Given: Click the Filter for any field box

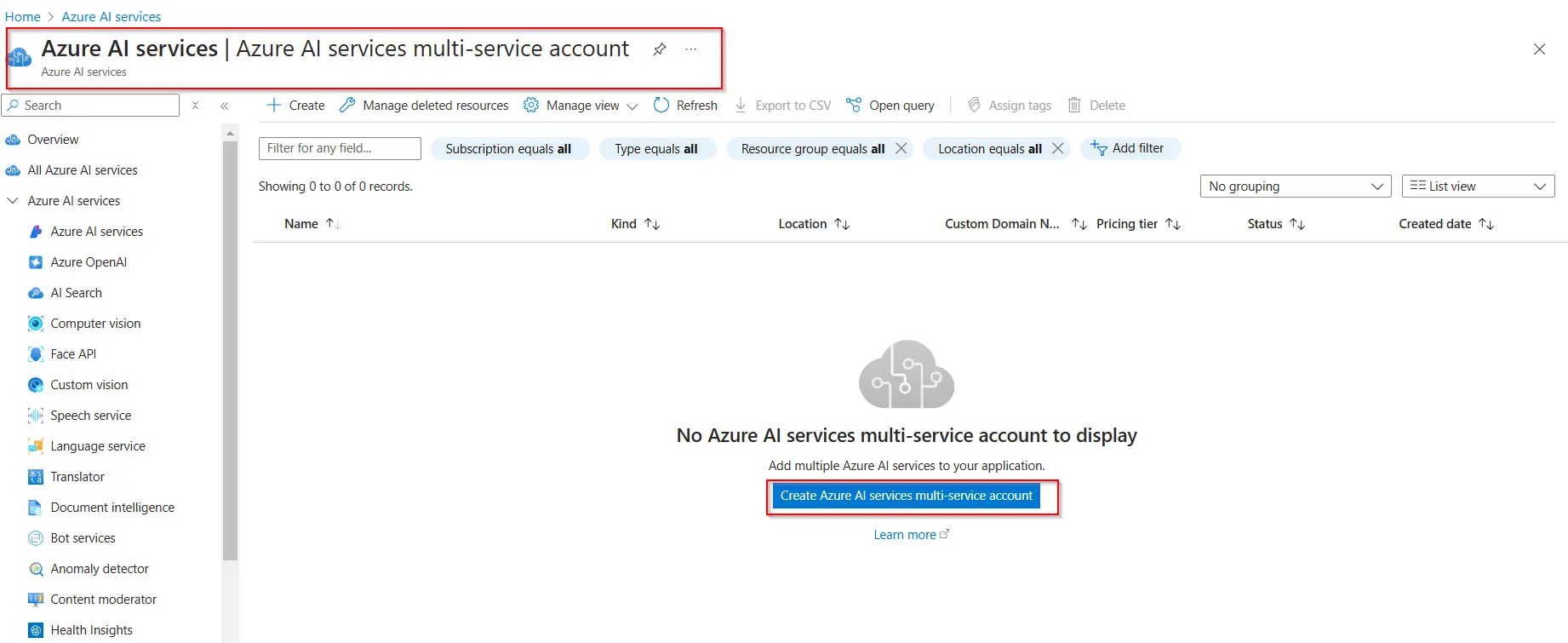Looking at the screenshot, I should 340,148.
